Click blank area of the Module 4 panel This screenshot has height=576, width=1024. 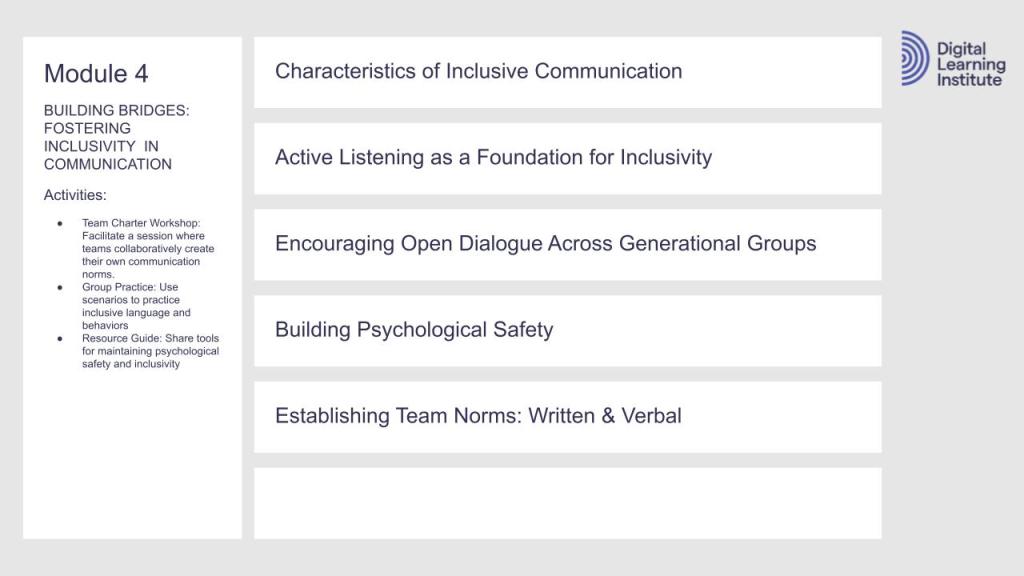pos(132,460)
